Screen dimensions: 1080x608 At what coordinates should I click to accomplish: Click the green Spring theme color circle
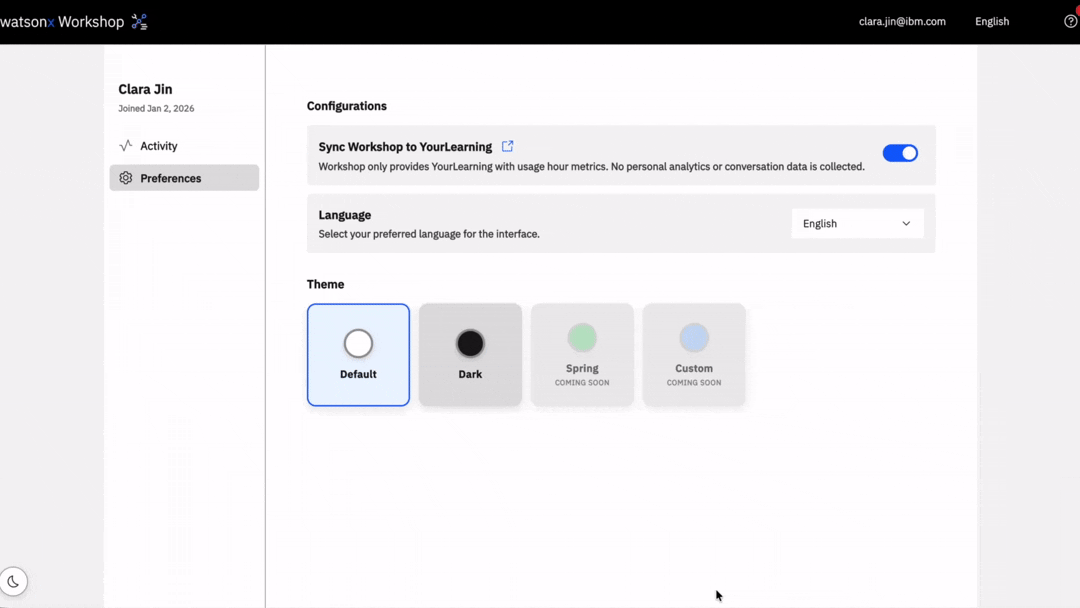(582, 338)
